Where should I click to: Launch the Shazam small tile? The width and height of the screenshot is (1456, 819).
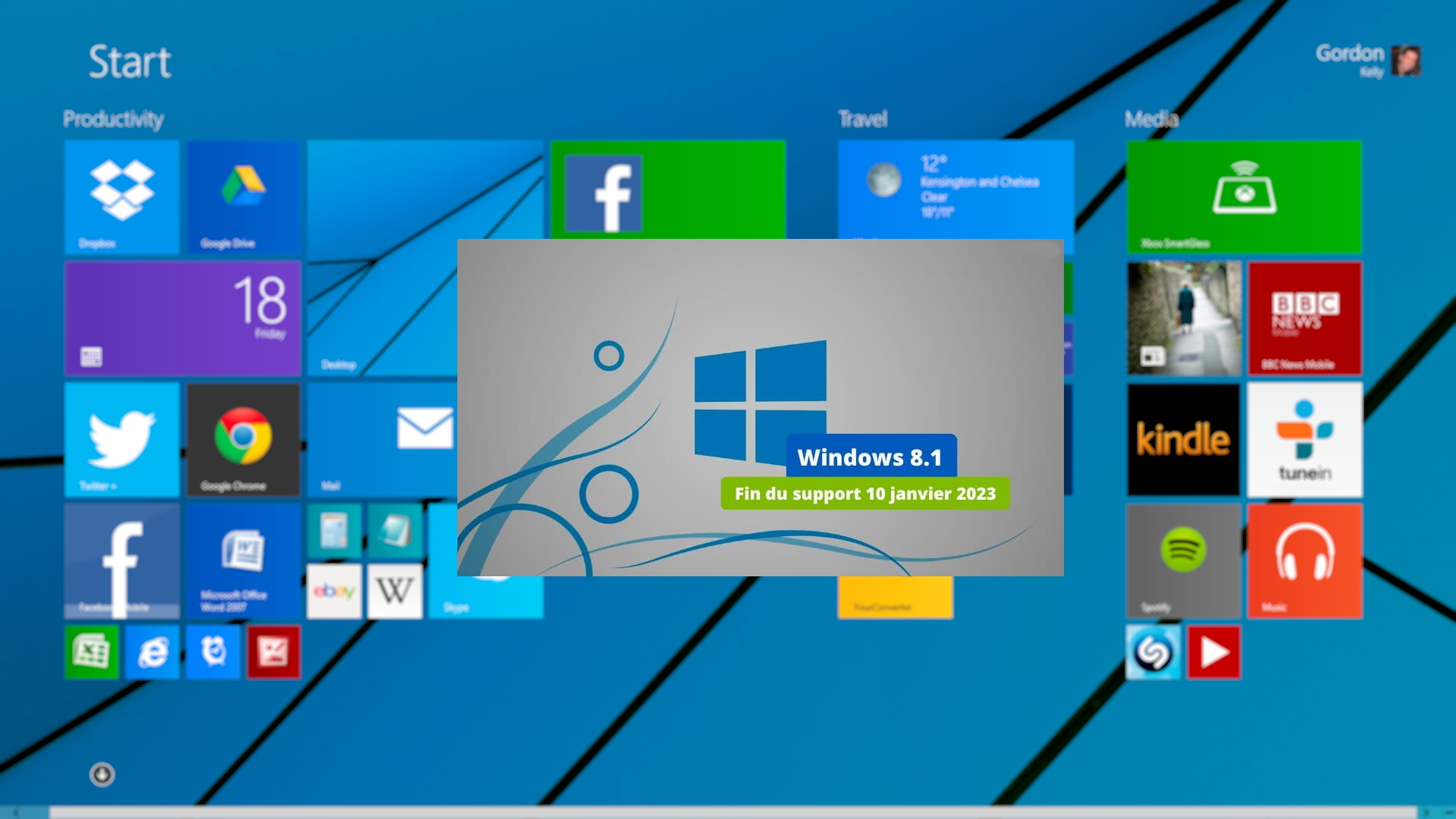point(1153,652)
